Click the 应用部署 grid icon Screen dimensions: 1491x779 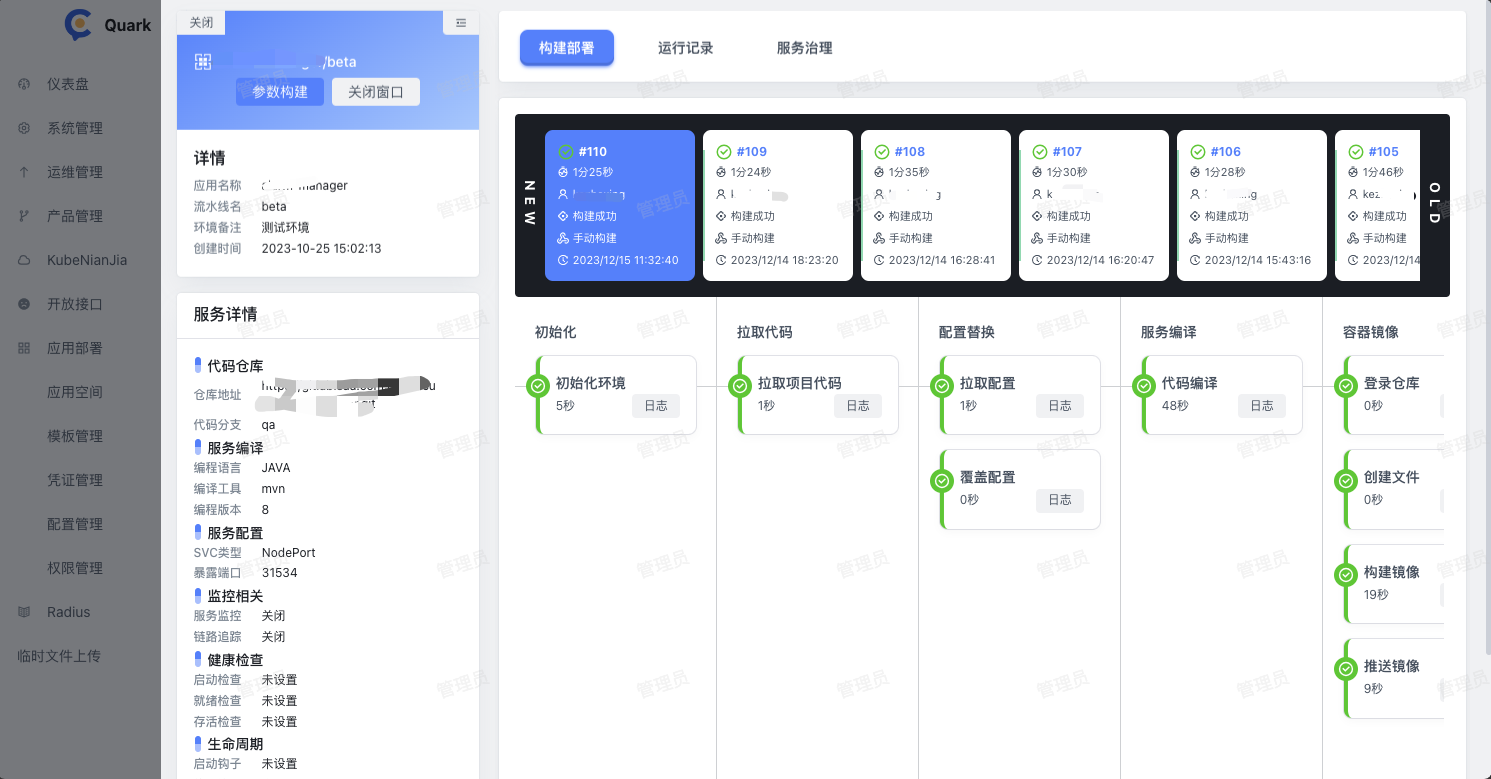coord(24,348)
